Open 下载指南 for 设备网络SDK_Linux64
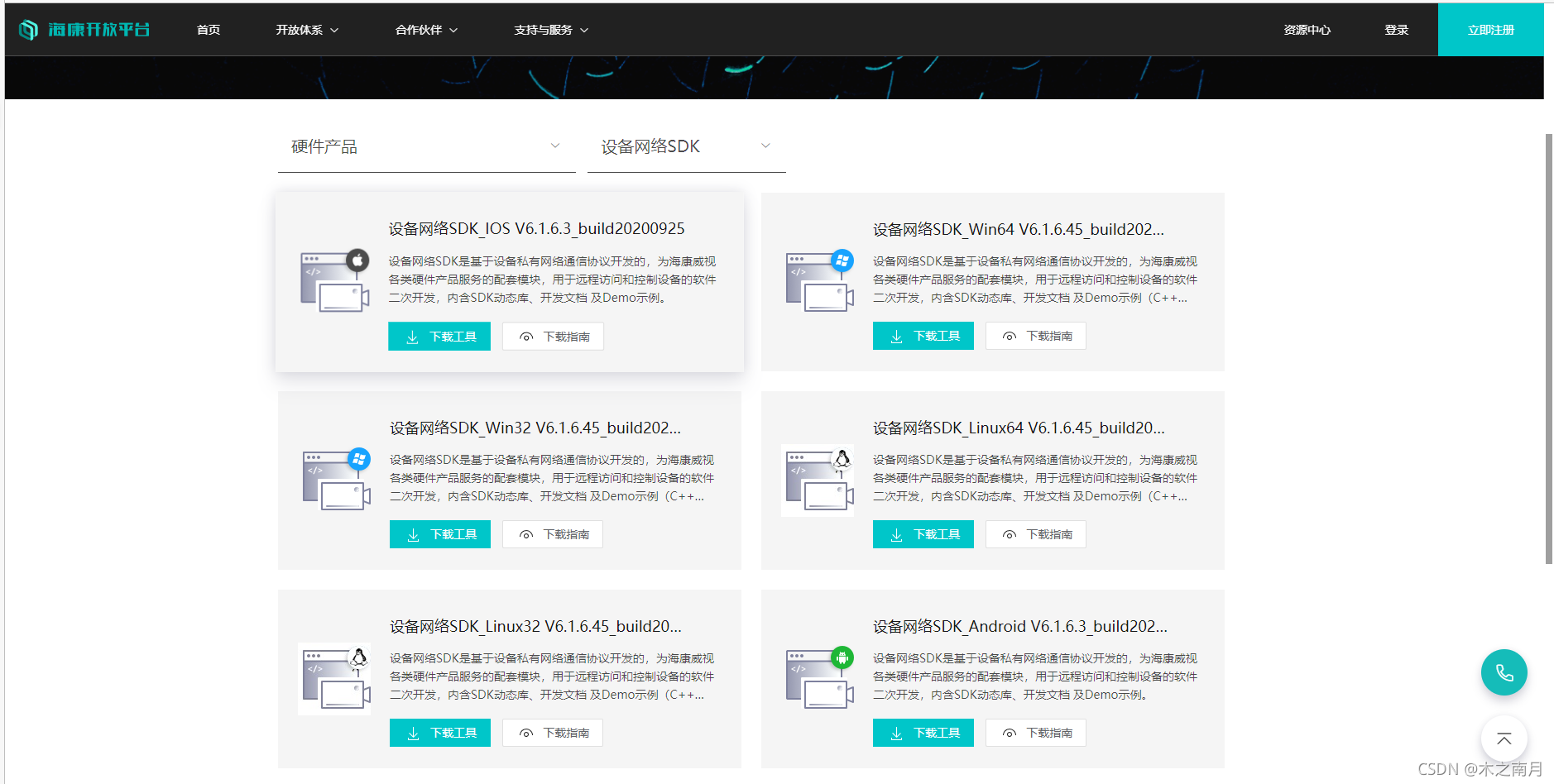The image size is (1554, 784). pos(1036,534)
